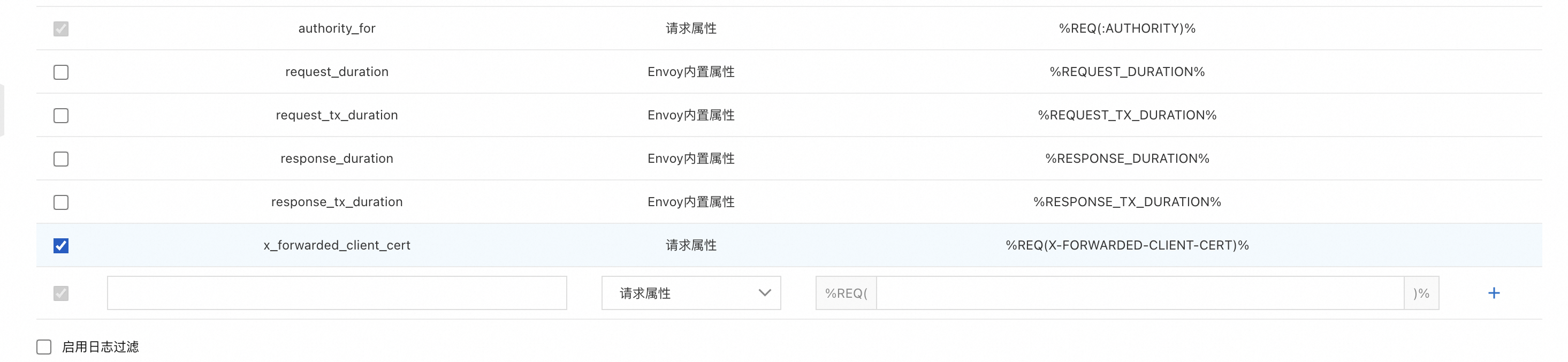Click the disabled authority_for checkbox
Viewport: 1568px width, 362px height.
tap(61, 28)
